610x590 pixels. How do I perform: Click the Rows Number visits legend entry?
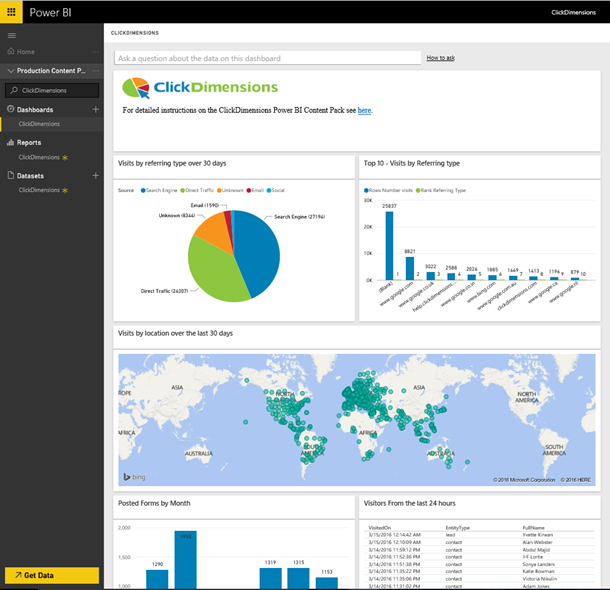[388, 191]
